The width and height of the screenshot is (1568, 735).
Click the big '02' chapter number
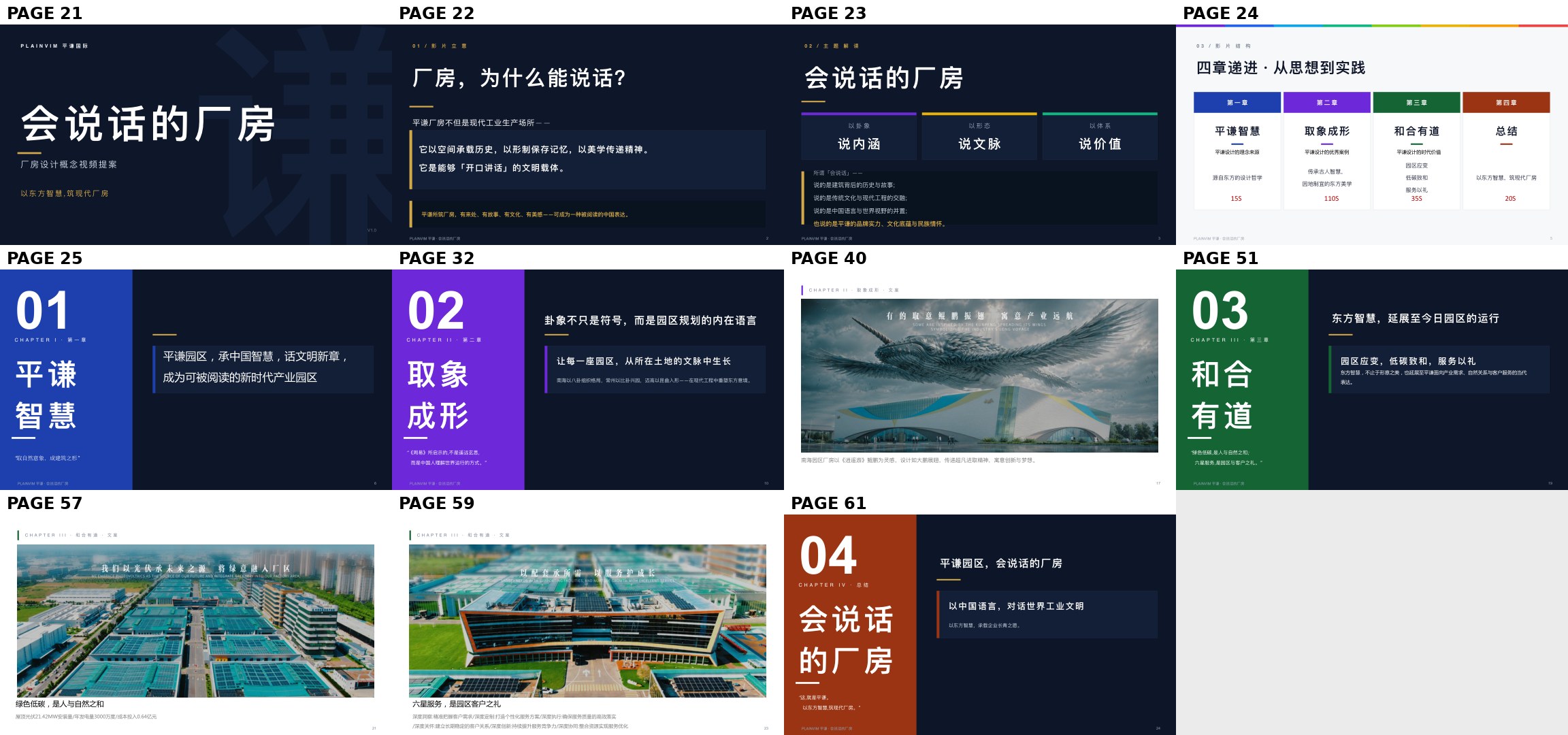[436, 311]
